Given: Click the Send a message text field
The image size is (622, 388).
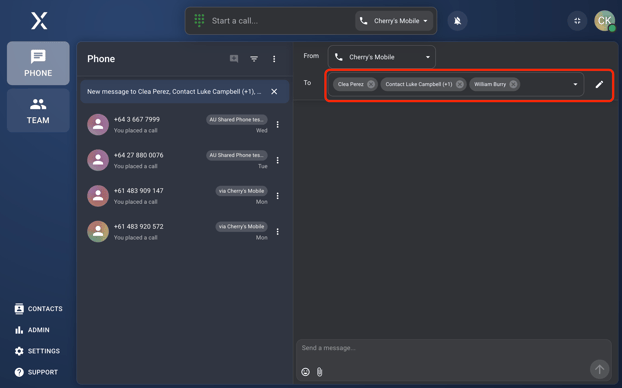Looking at the screenshot, I should [453, 348].
